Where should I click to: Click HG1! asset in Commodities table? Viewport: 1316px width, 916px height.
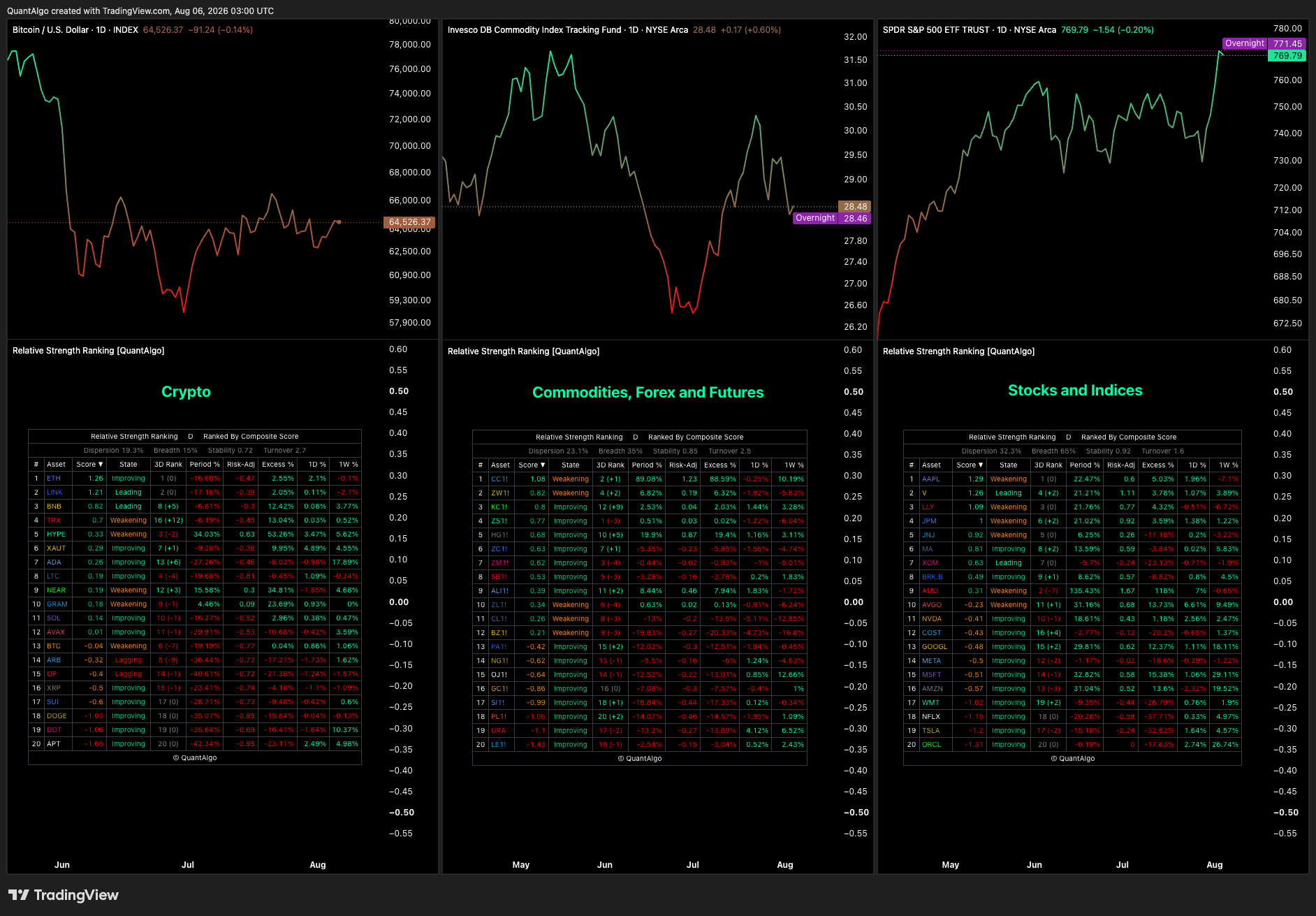500,535
